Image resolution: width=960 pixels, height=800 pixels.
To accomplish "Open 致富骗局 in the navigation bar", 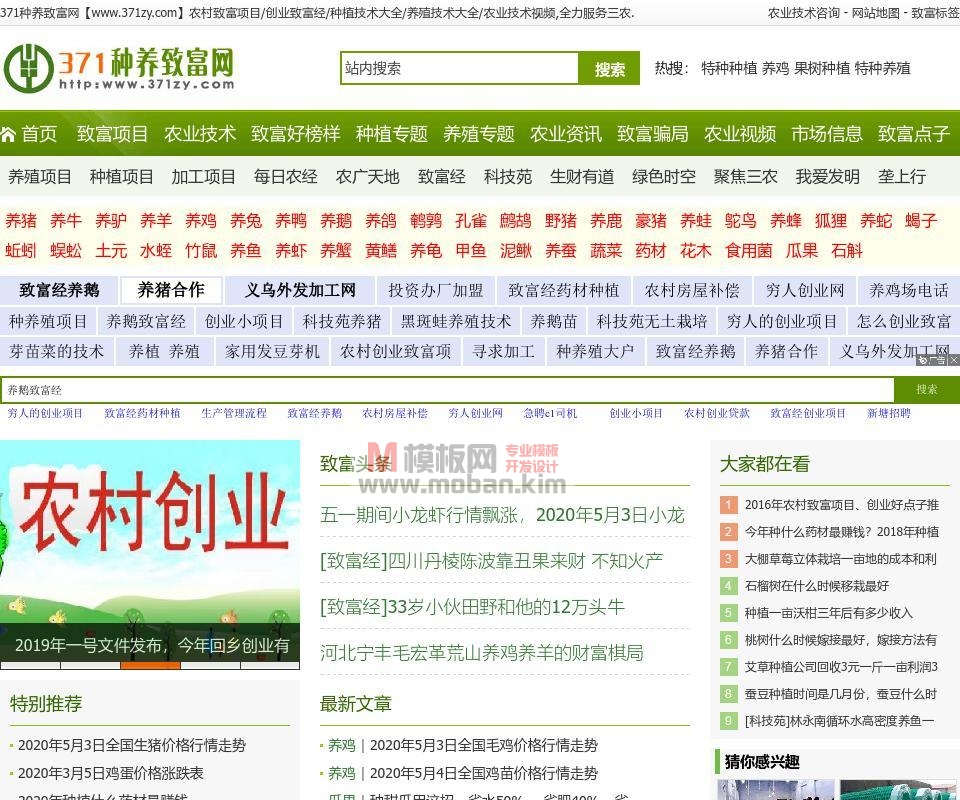I will click(x=653, y=134).
